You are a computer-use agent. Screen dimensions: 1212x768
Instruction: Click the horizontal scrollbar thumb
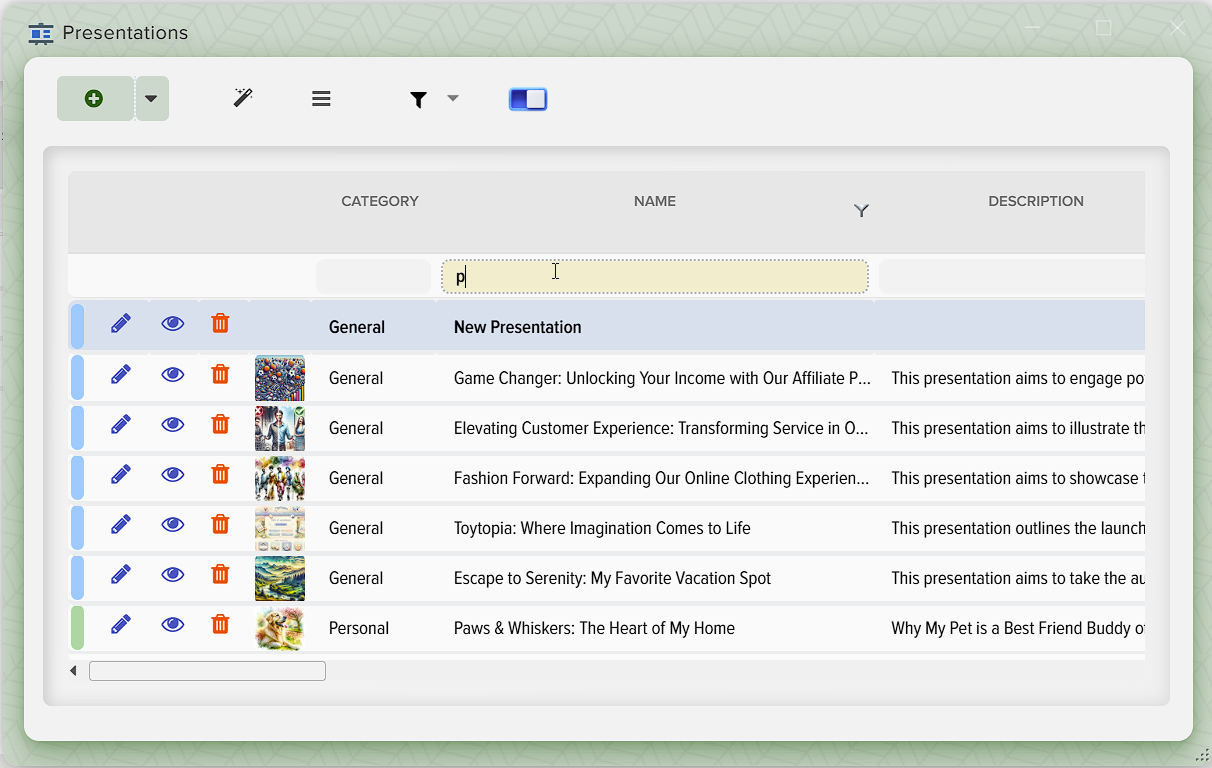pyautogui.click(x=207, y=671)
